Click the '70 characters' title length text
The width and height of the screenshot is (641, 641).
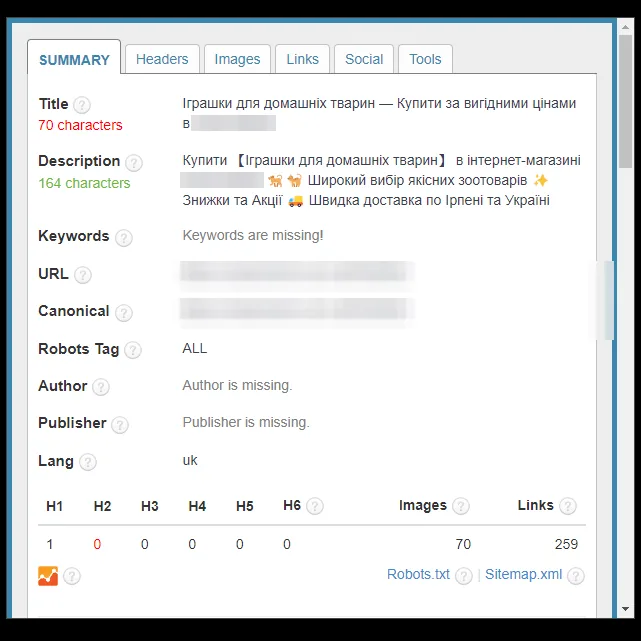click(80, 125)
